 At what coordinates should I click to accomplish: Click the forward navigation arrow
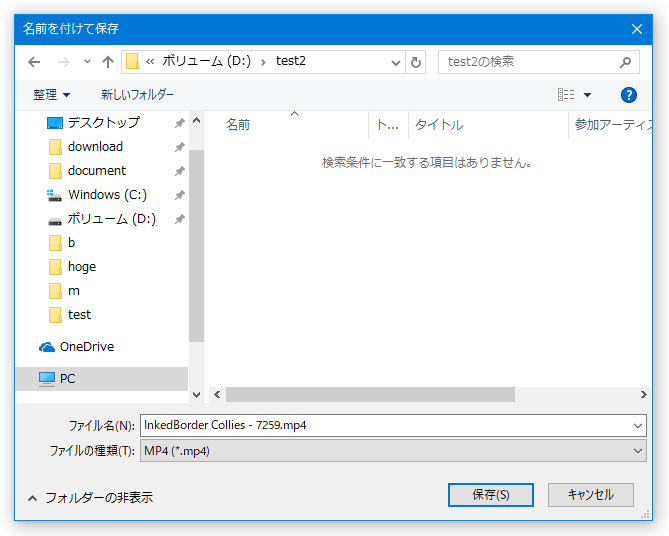coord(64,62)
